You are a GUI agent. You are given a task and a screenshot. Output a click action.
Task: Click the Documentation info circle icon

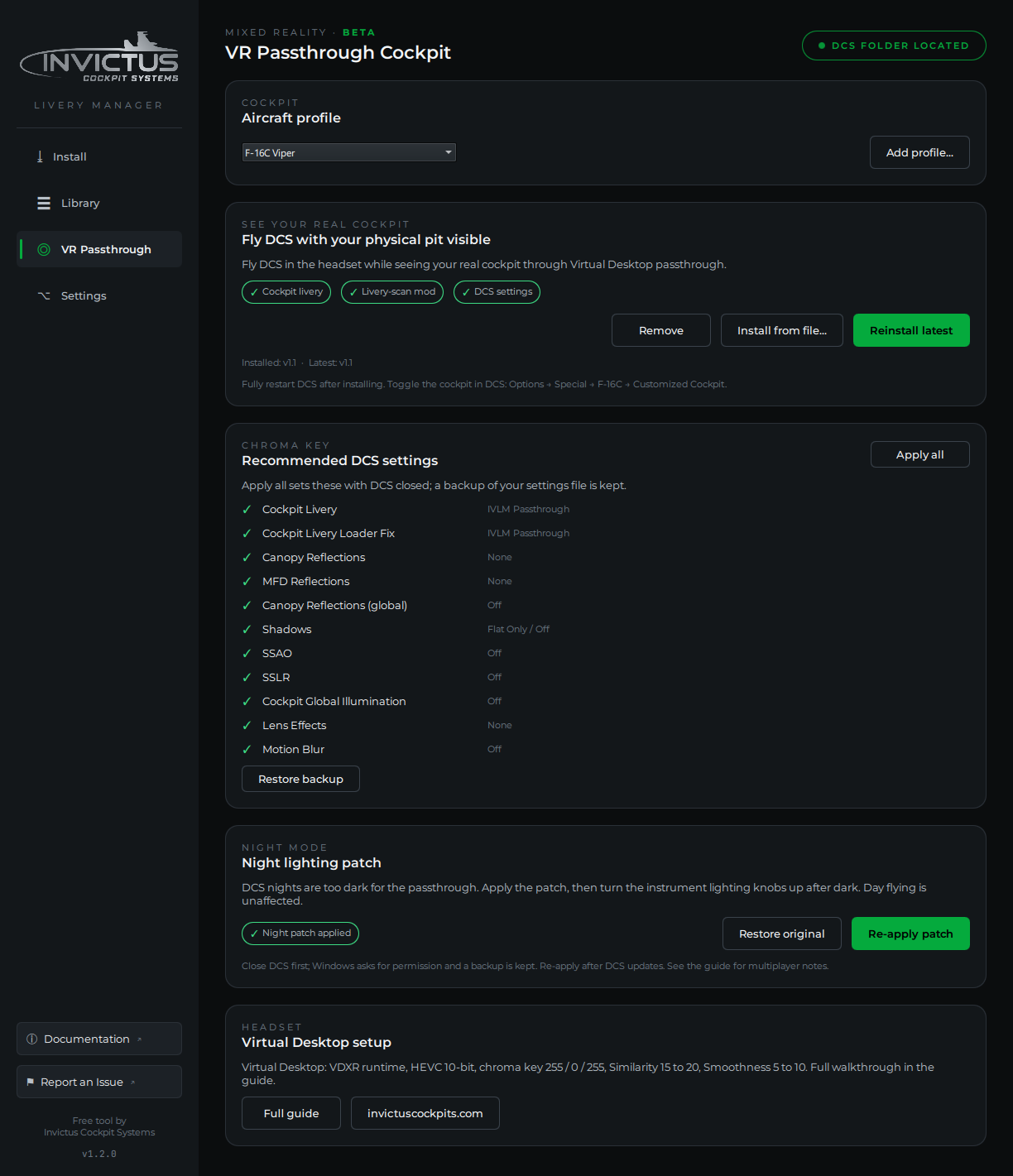[32, 1039]
